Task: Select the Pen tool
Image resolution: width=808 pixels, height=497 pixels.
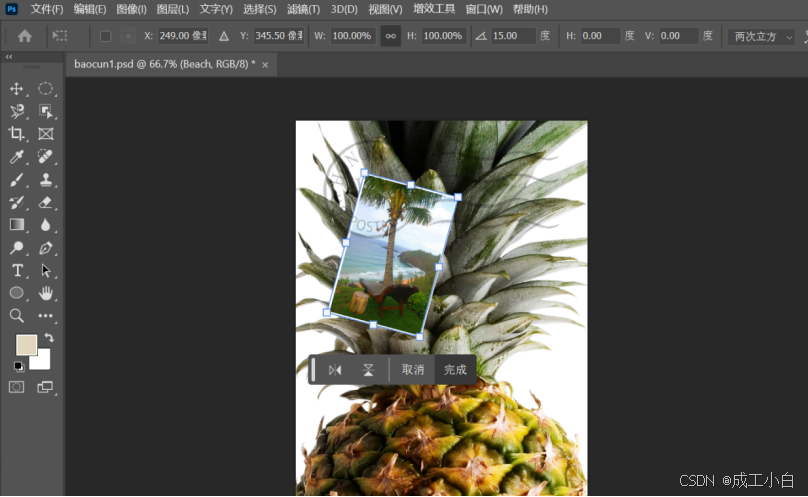Action: click(45, 247)
